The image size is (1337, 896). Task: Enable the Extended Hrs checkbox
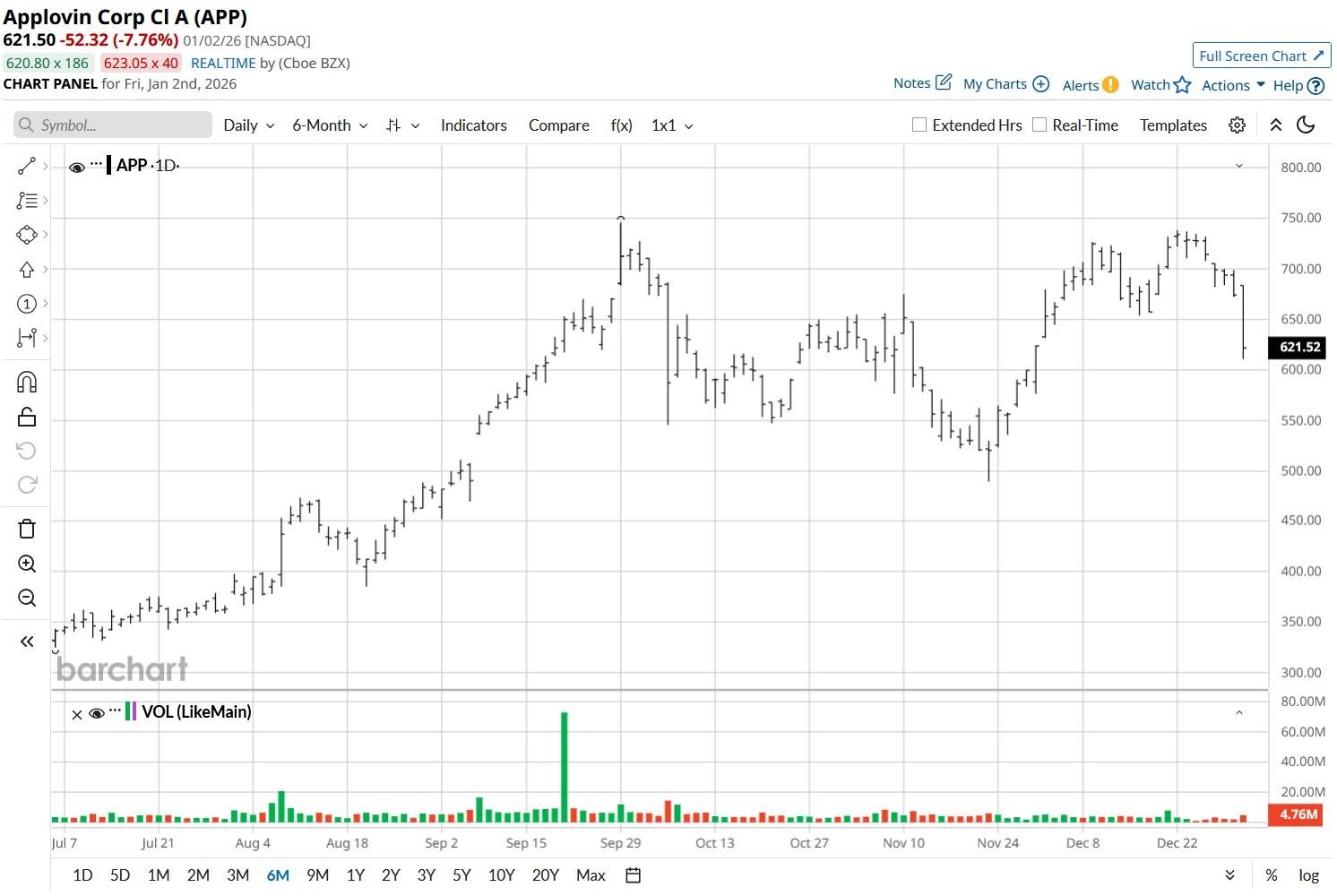click(x=919, y=125)
